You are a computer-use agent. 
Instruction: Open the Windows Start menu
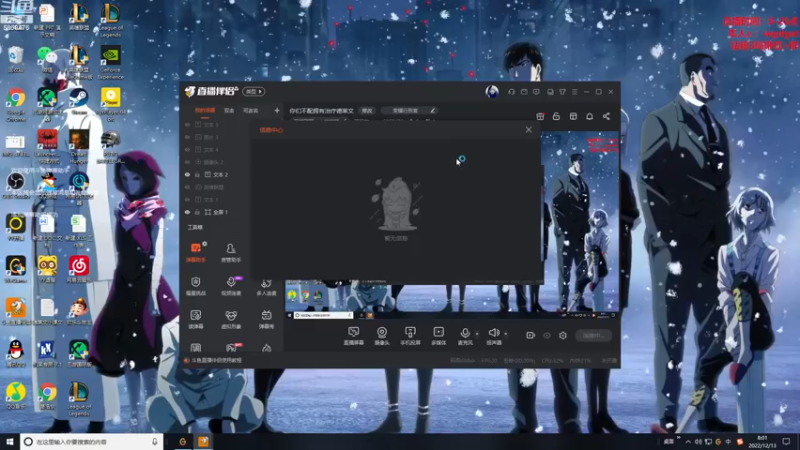pyautogui.click(x=9, y=441)
